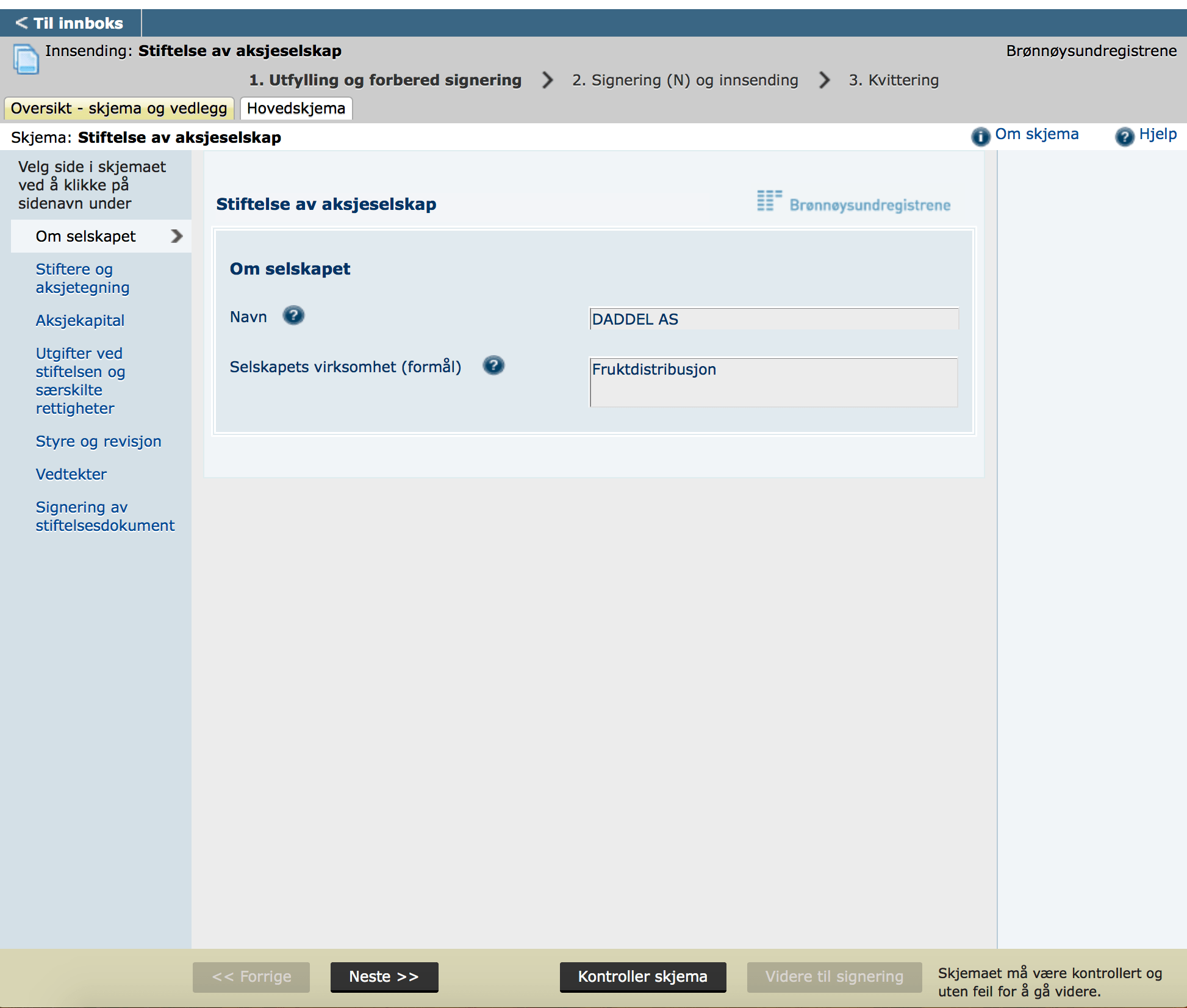Image resolution: width=1187 pixels, height=1008 pixels.
Task: Click the help icon beside Selskapets virksomhet
Action: 493,365
